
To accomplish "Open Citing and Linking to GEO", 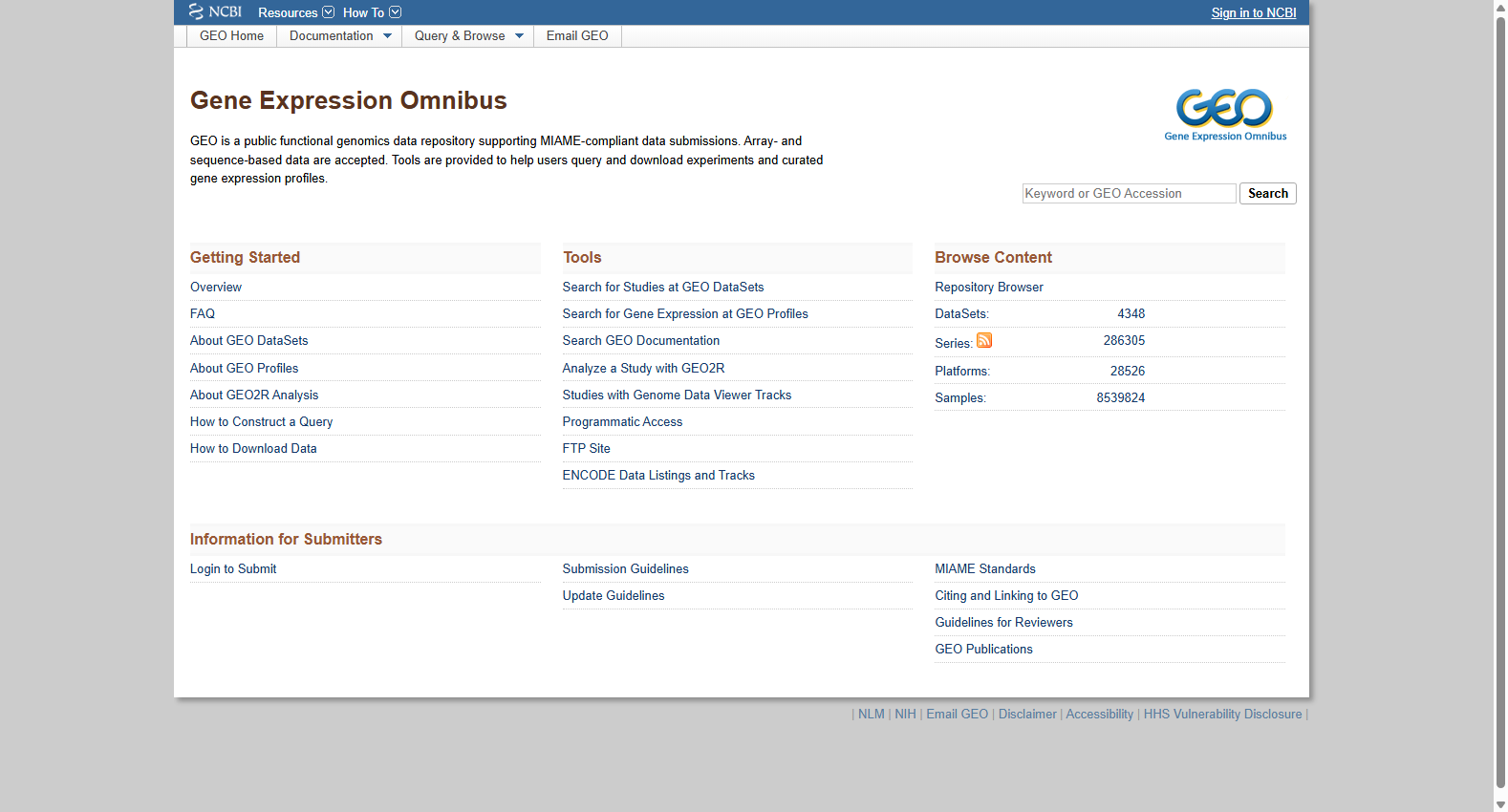I will [1007, 595].
